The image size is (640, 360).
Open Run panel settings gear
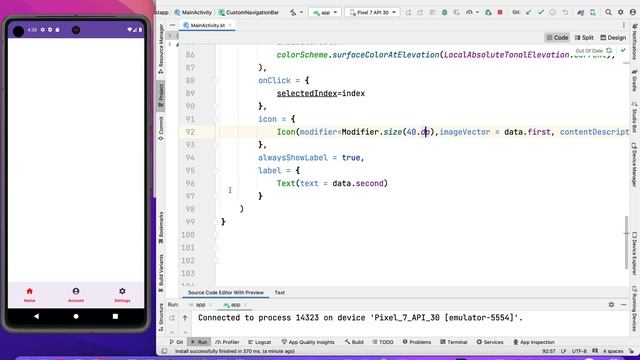[x=611, y=304]
